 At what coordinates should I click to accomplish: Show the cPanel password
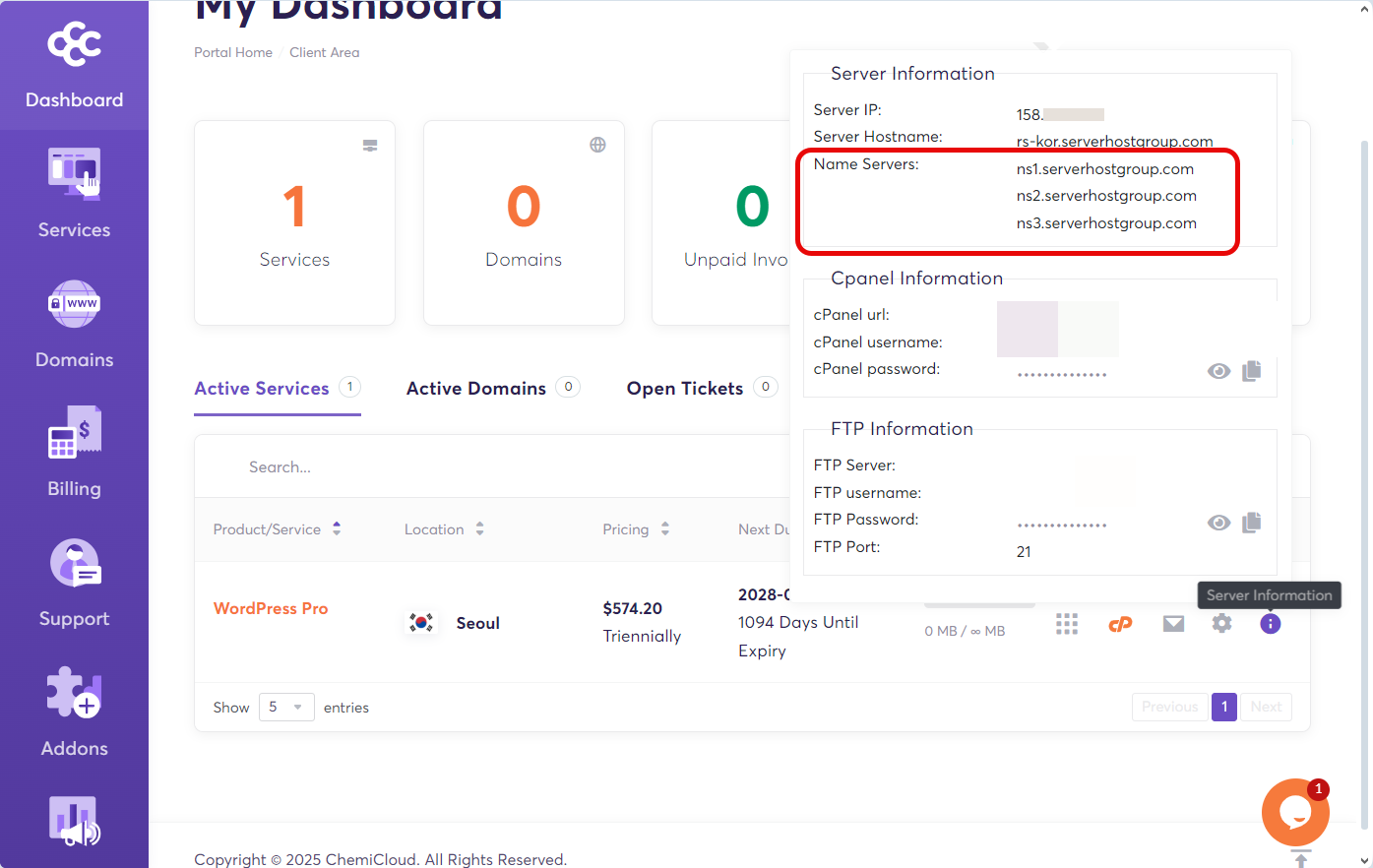point(1218,371)
